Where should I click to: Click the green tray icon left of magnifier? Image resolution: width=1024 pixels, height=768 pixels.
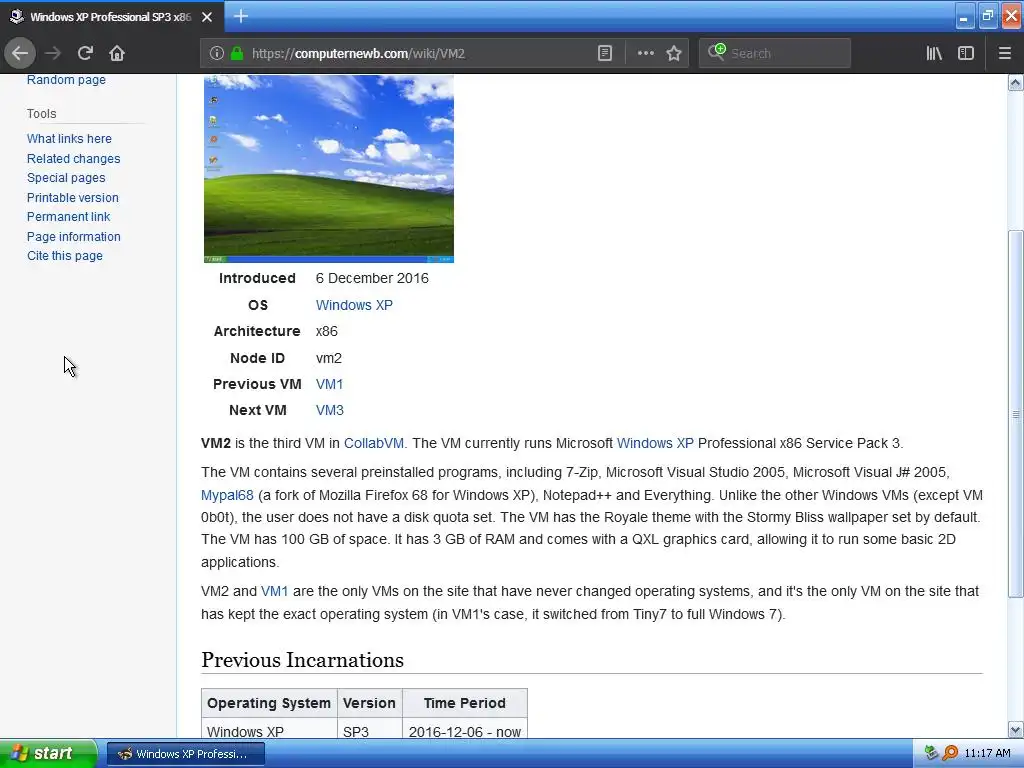[932, 753]
